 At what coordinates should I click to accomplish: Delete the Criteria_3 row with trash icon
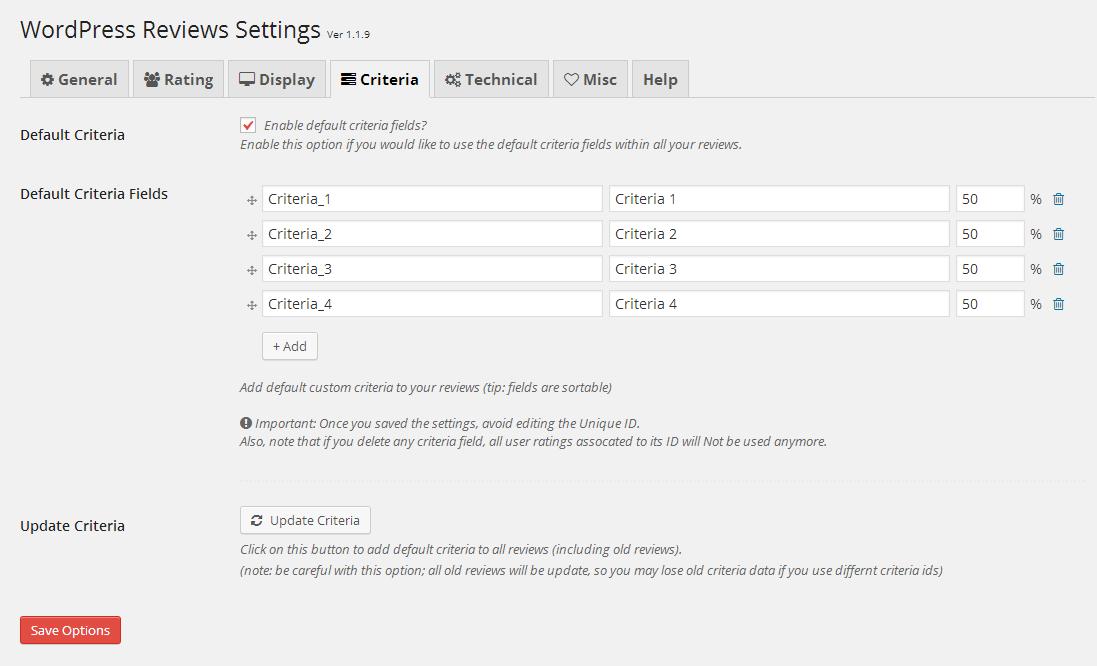click(1059, 269)
